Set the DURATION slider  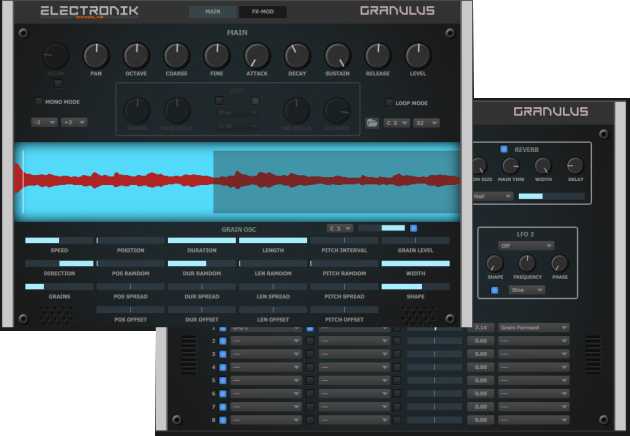click(x=202, y=240)
